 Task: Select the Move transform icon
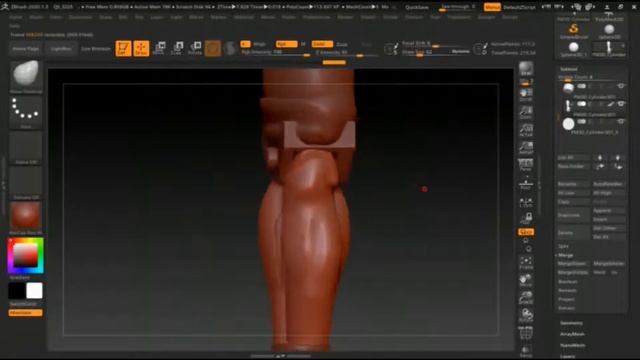click(159, 49)
